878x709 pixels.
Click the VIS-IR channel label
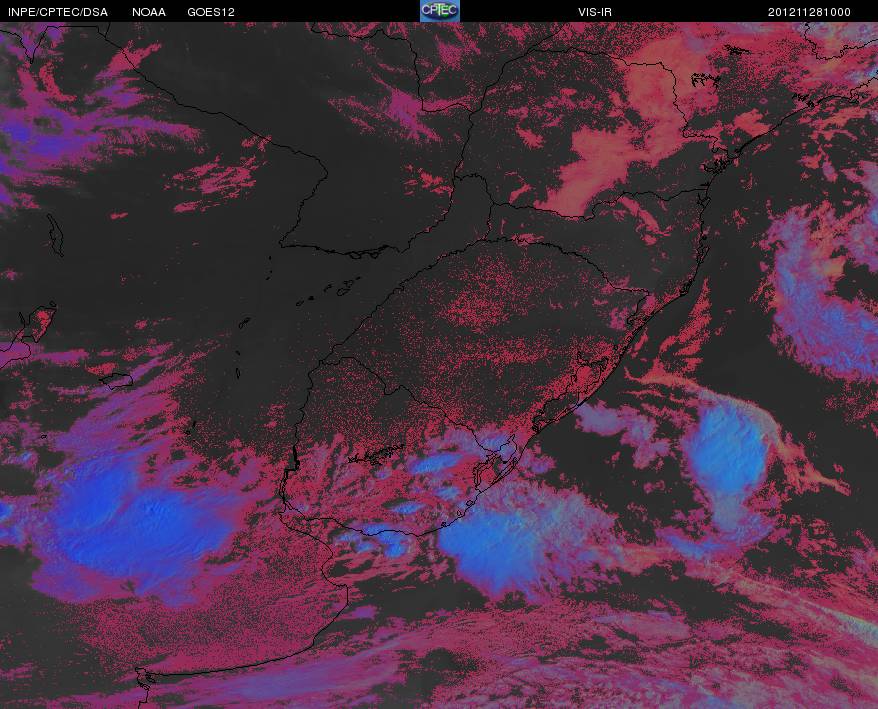click(595, 12)
